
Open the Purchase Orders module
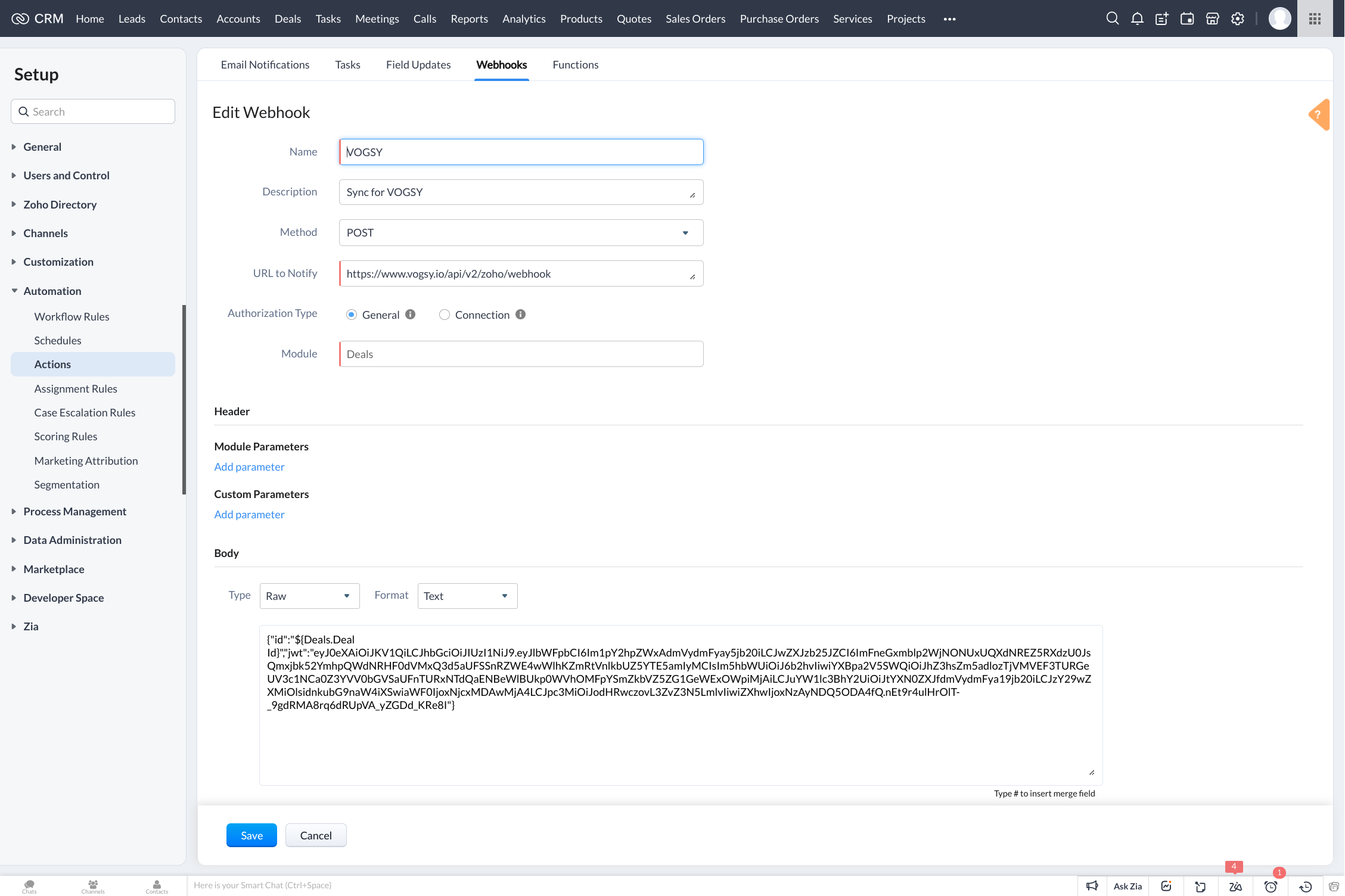coord(779,18)
